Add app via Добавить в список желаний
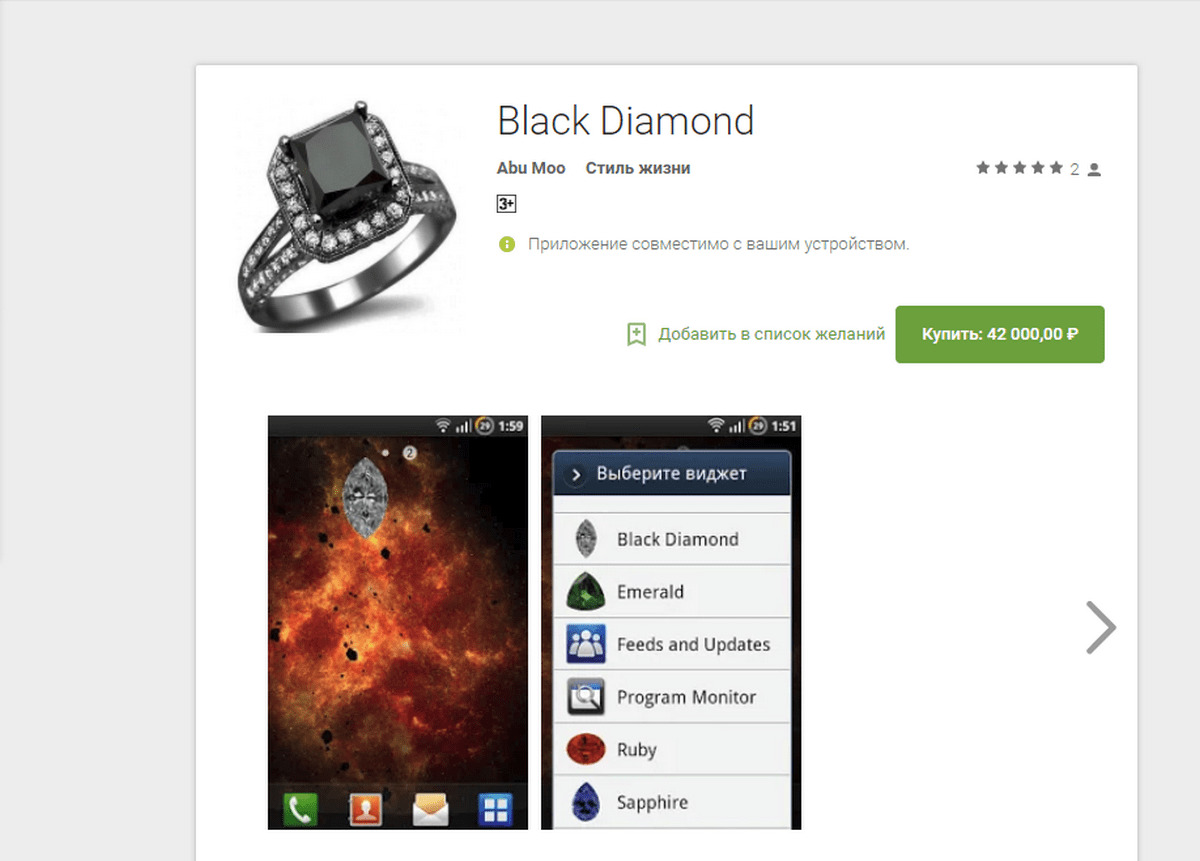 point(771,334)
